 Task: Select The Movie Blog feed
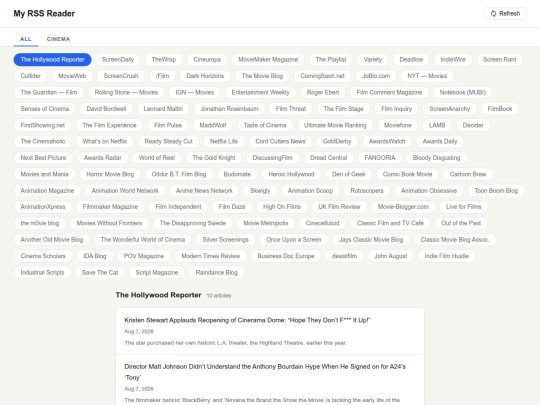[x=262, y=76]
